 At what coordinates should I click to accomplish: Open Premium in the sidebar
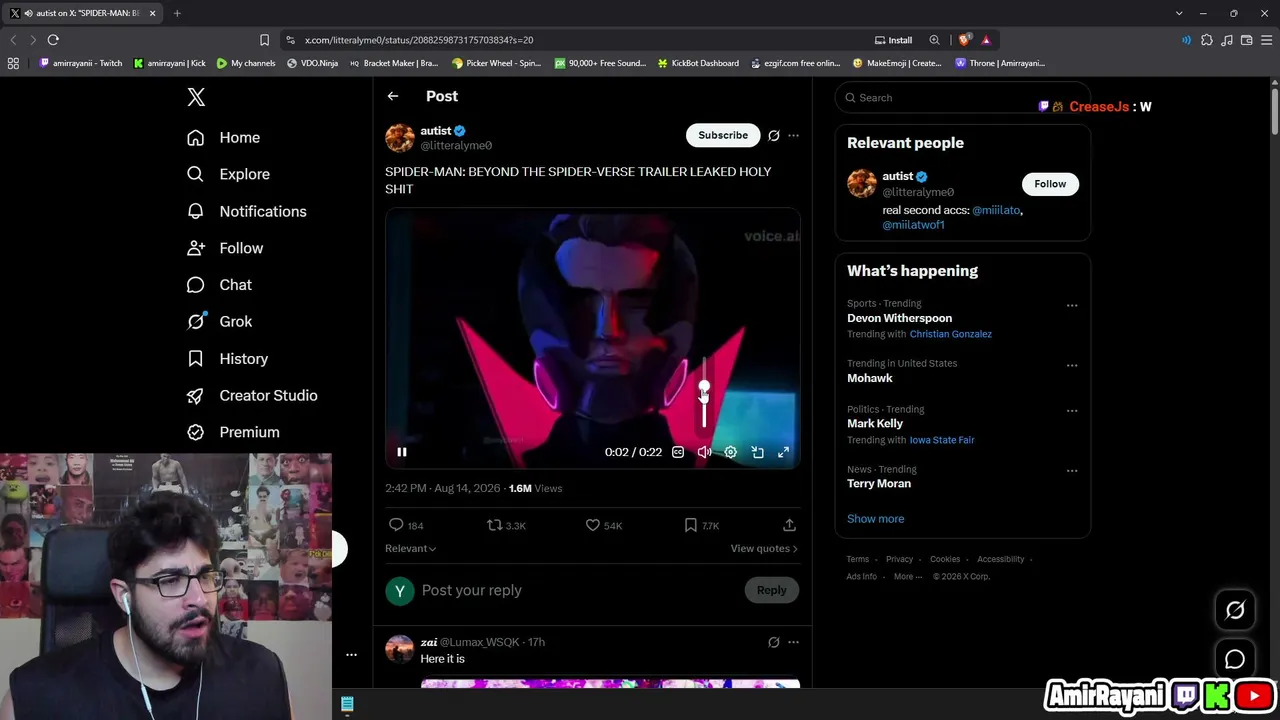[234, 432]
